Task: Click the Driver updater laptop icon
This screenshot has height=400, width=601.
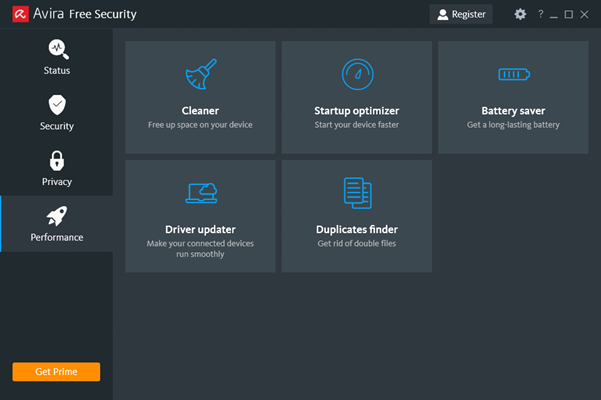Action: (x=202, y=193)
